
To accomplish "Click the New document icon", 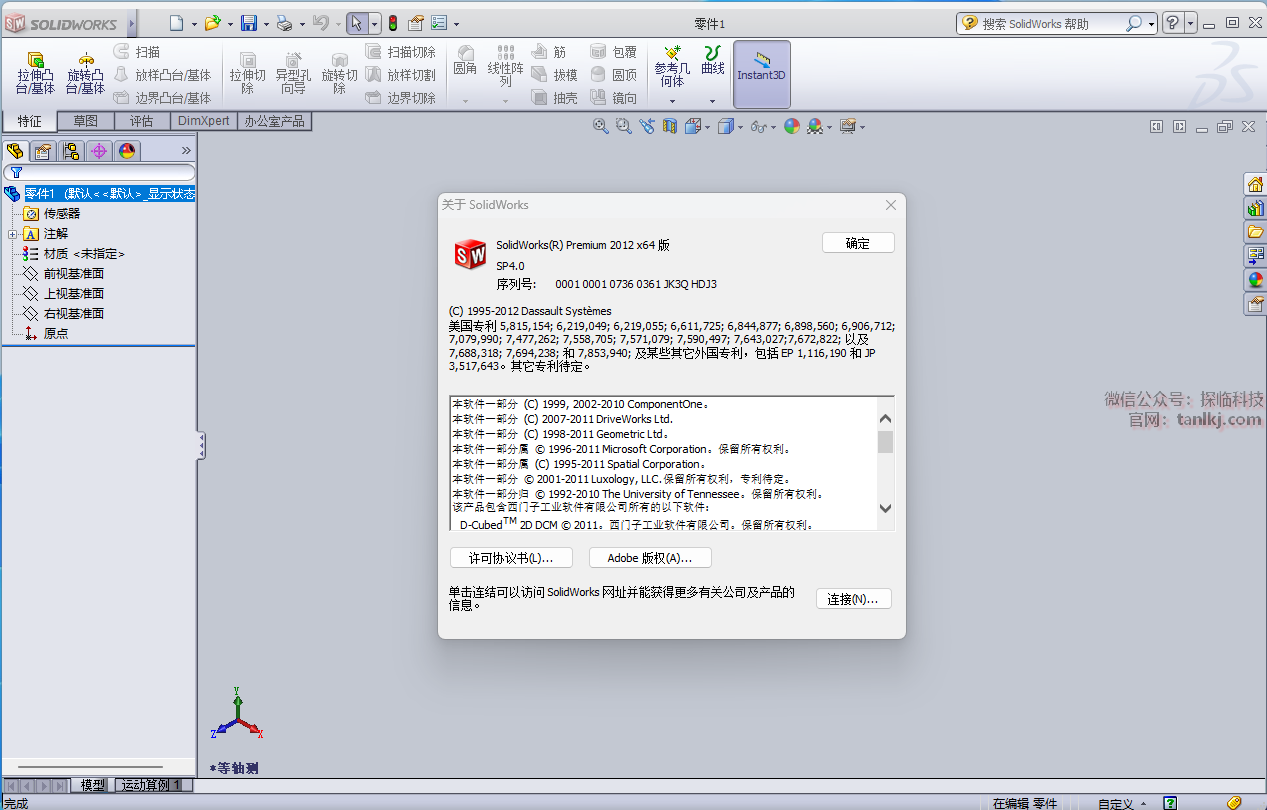I will (176, 23).
